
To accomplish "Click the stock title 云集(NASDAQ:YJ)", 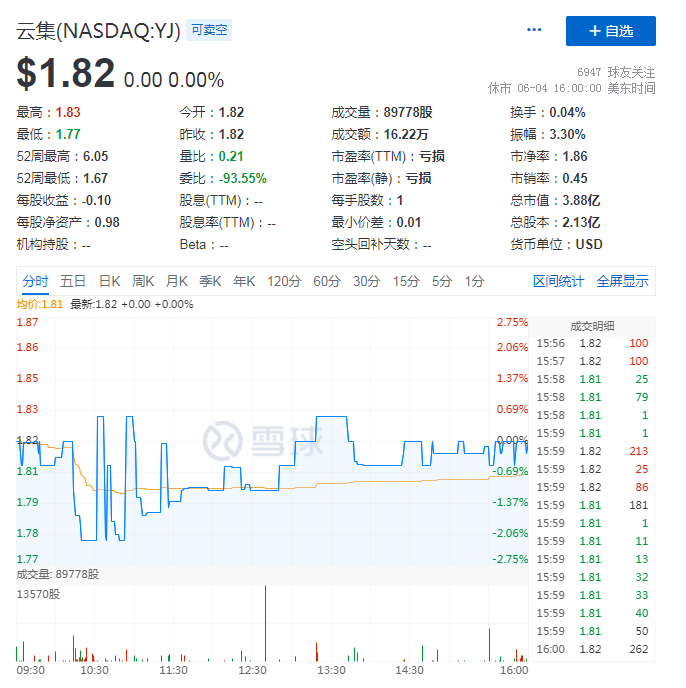I will tap(98, 31).
